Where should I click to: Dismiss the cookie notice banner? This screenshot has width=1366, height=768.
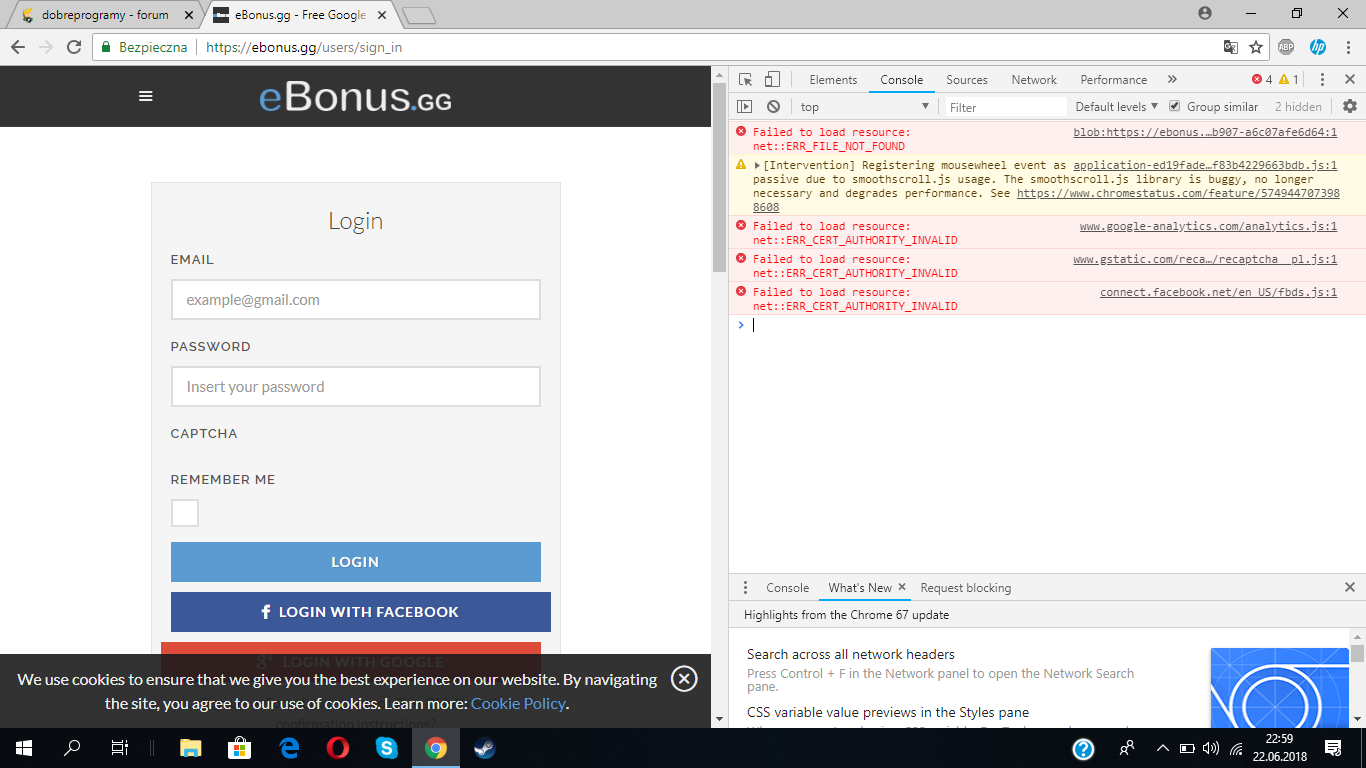(684, 679)
